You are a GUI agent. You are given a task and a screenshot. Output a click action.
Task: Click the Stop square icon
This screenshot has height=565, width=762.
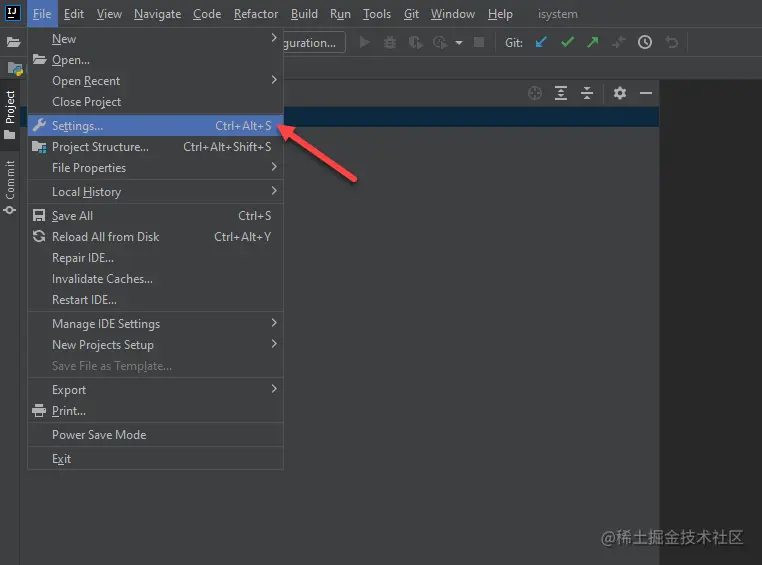point(479,42)
